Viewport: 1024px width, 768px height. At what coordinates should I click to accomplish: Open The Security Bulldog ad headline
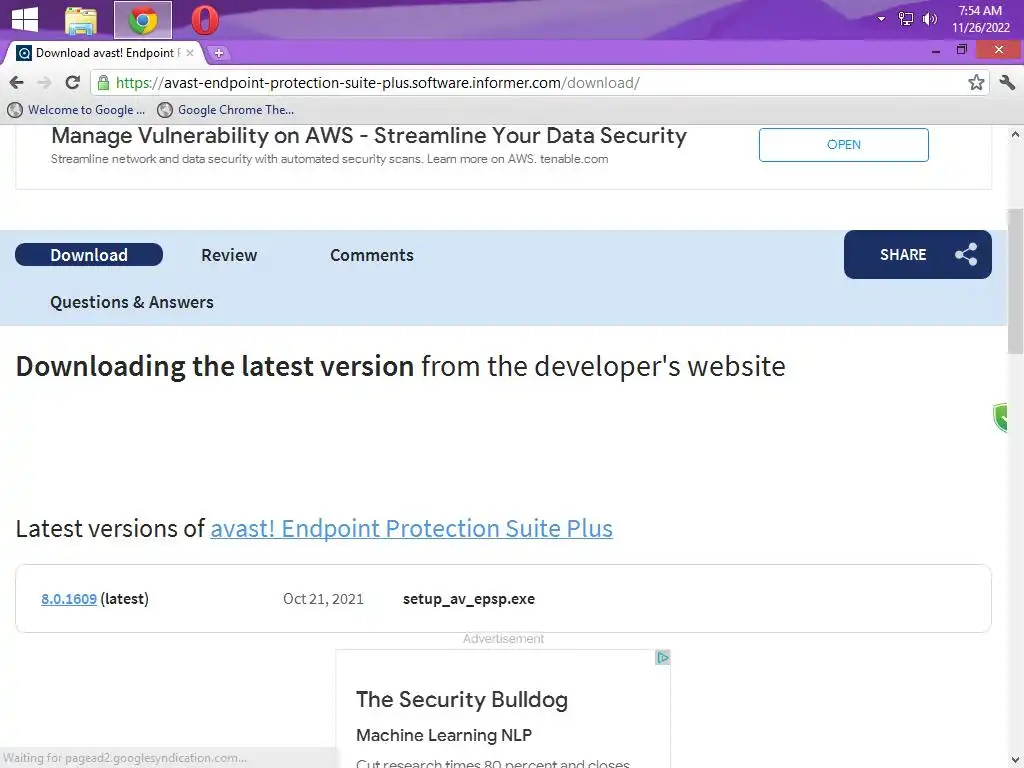click(462, 699)
